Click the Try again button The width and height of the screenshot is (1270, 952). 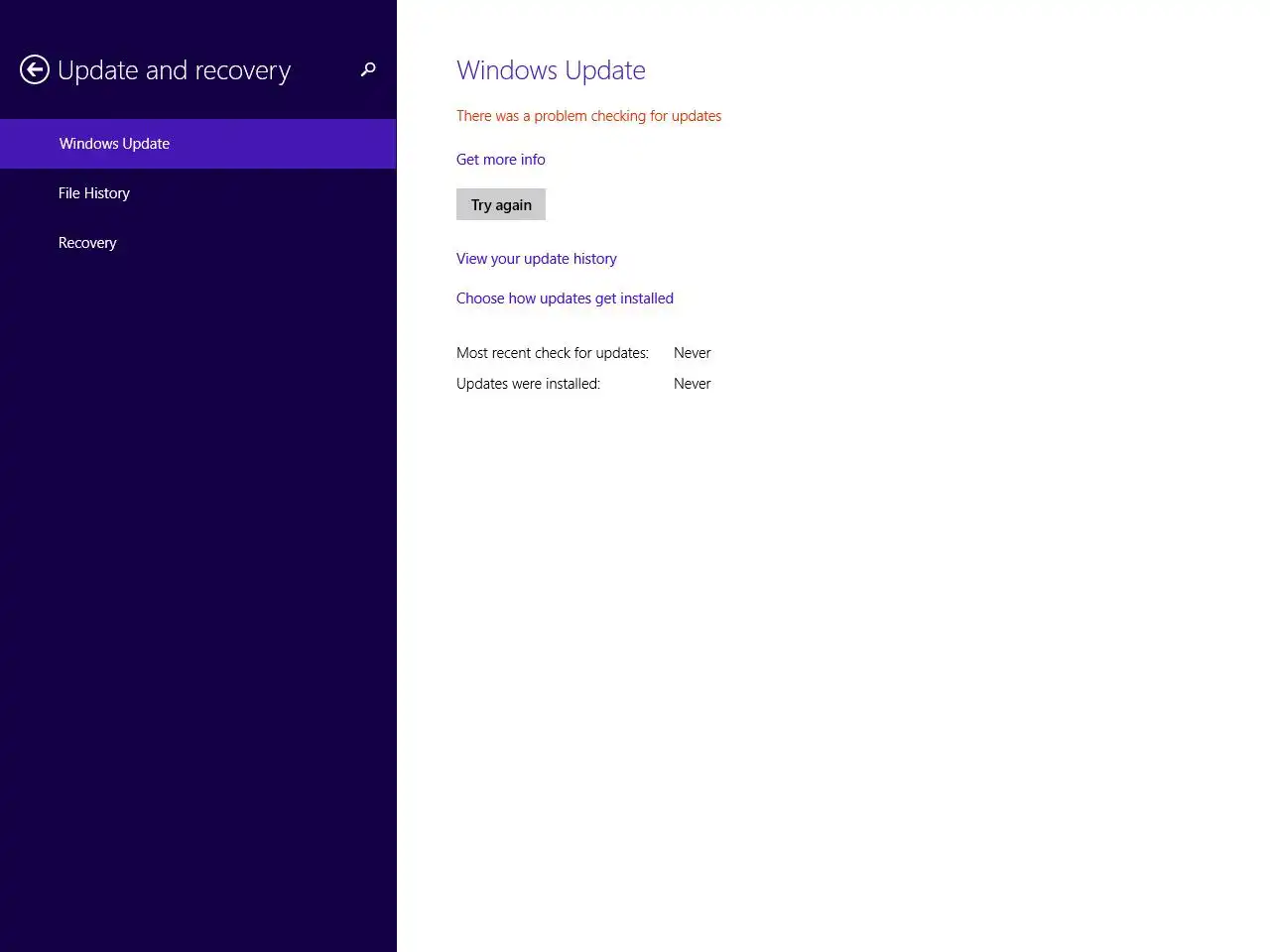[501, 204]
